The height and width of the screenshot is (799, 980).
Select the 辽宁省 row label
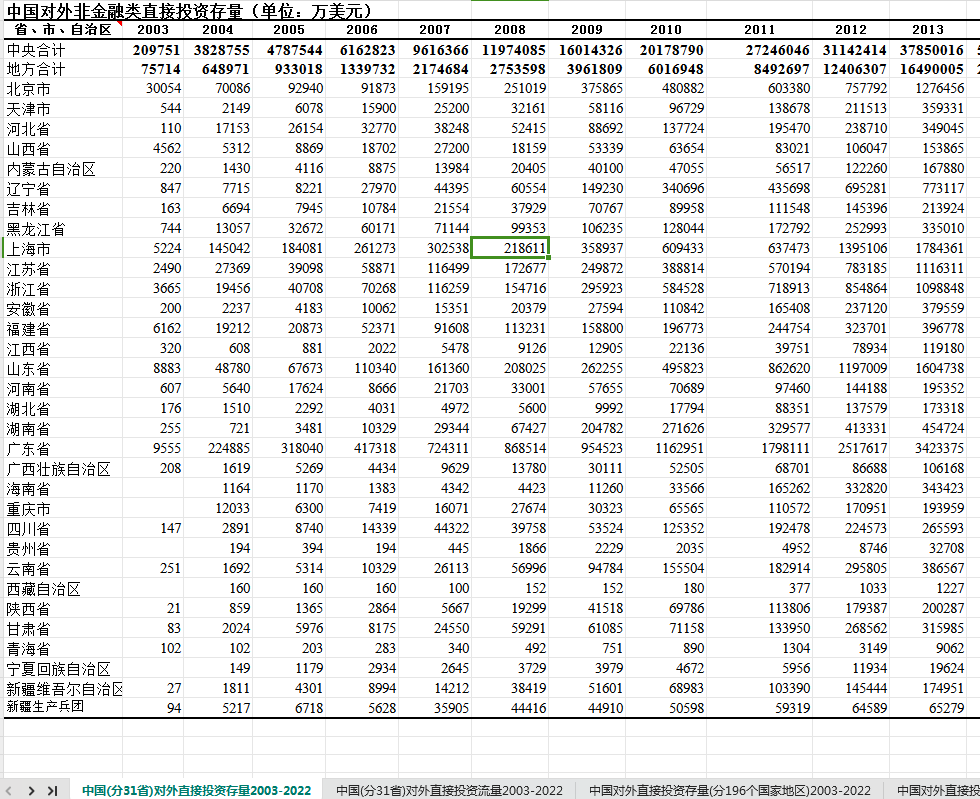click(x=63, y=189)
